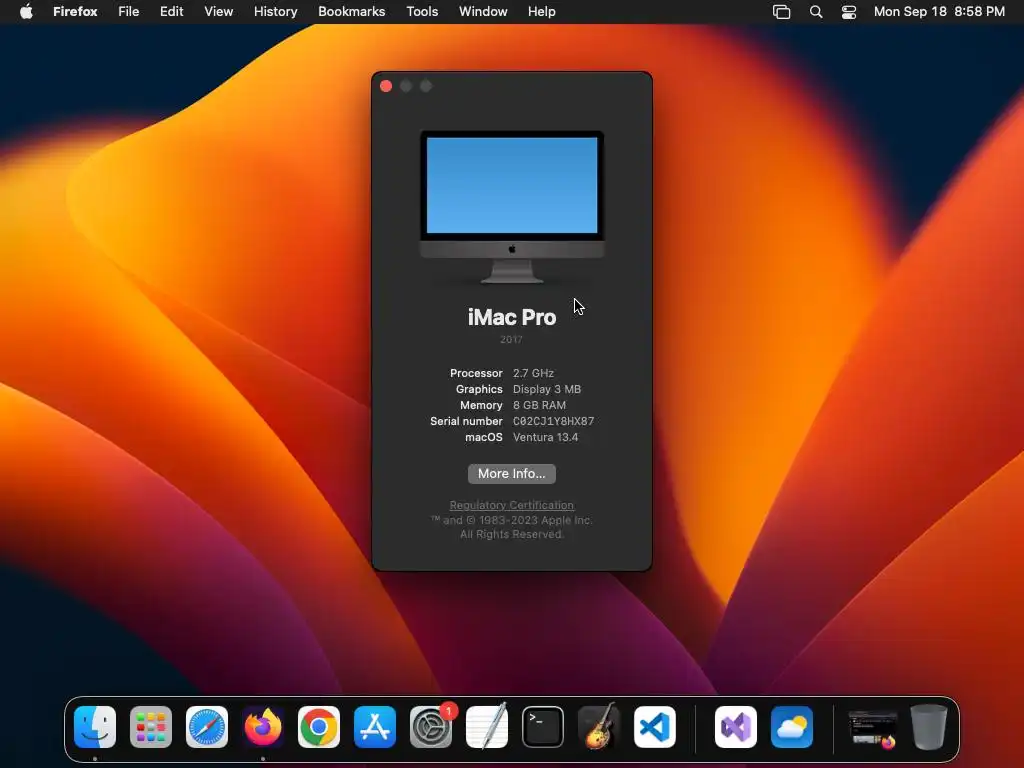The width and height of the screenshot is (1024, 768).
Task: Click the iMac Pro title text
Action: 512,317
